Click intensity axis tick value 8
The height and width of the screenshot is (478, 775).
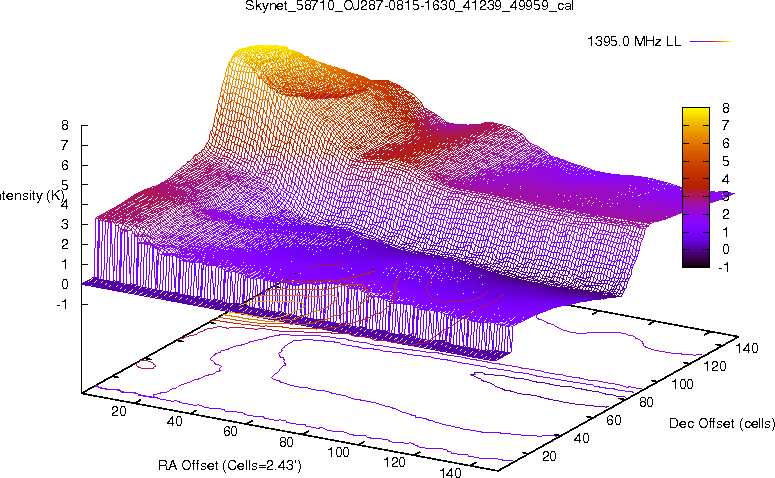coord(65,126)
